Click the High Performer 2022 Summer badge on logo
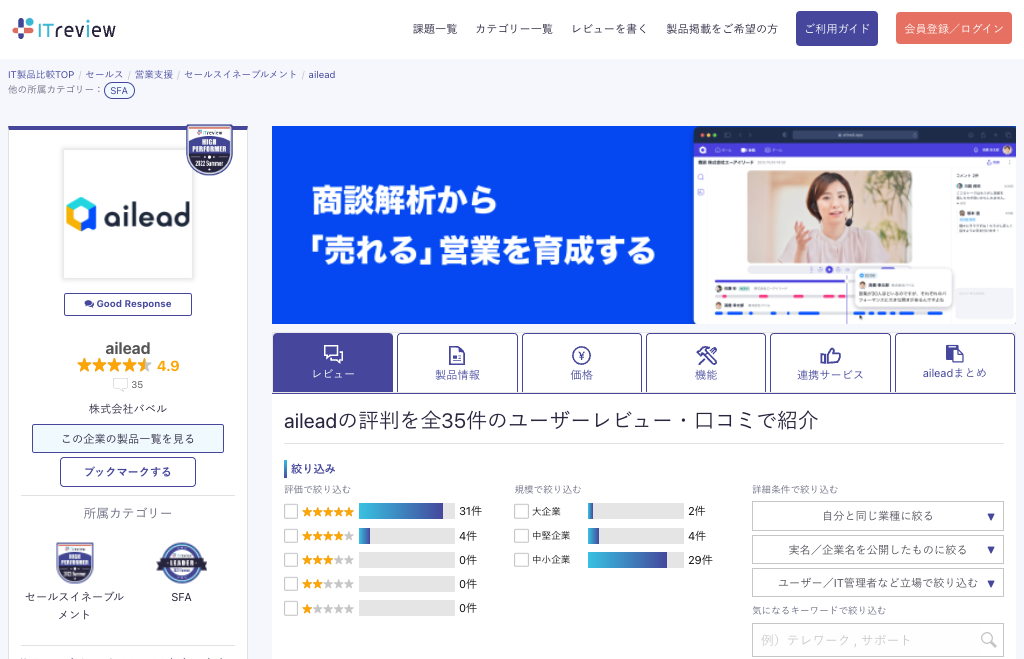1024x659 pixels. tap(209, 150)
